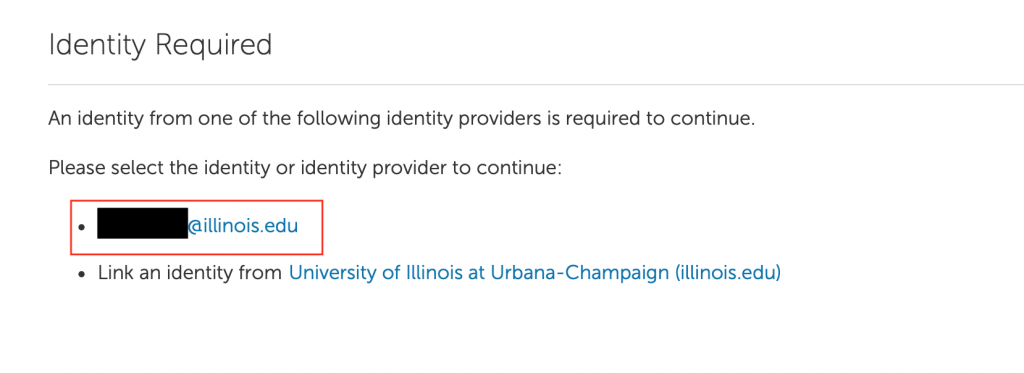This screenshot has width=1024, height=373.
Task: Click the blacked-out username block
Action: 142,223
